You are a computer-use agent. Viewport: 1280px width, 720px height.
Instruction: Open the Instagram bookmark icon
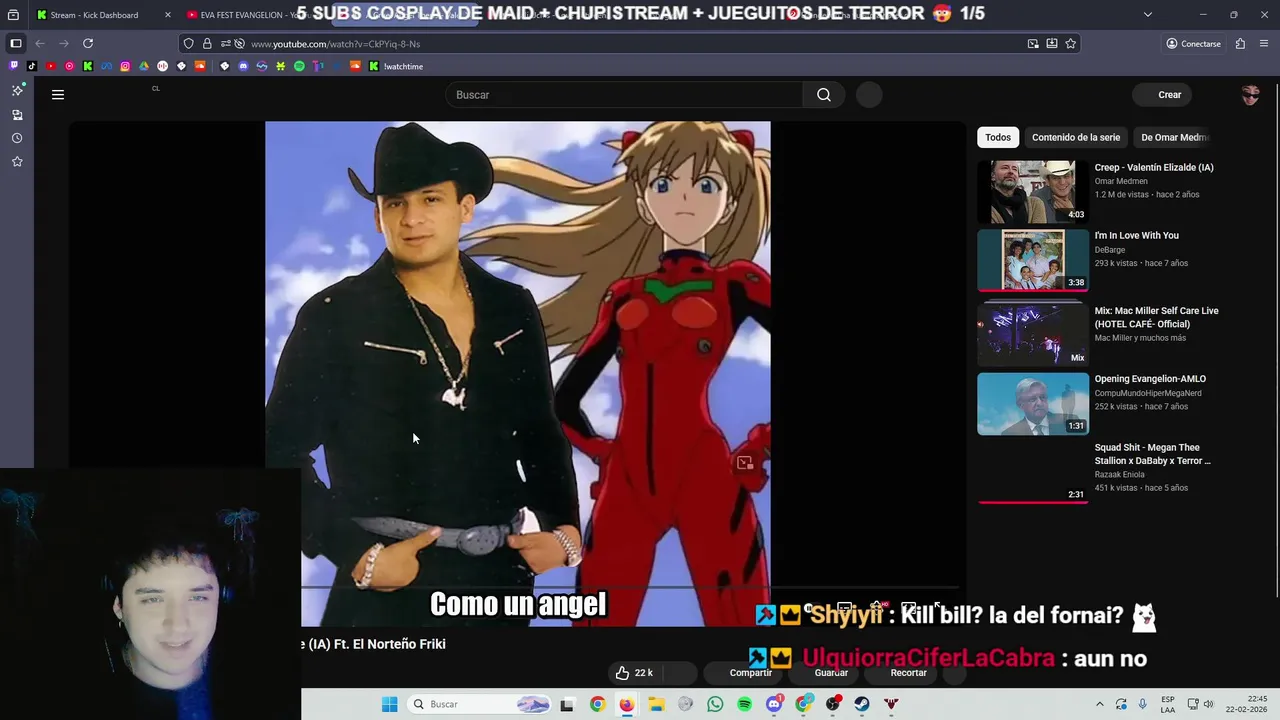tap(125, 66)
